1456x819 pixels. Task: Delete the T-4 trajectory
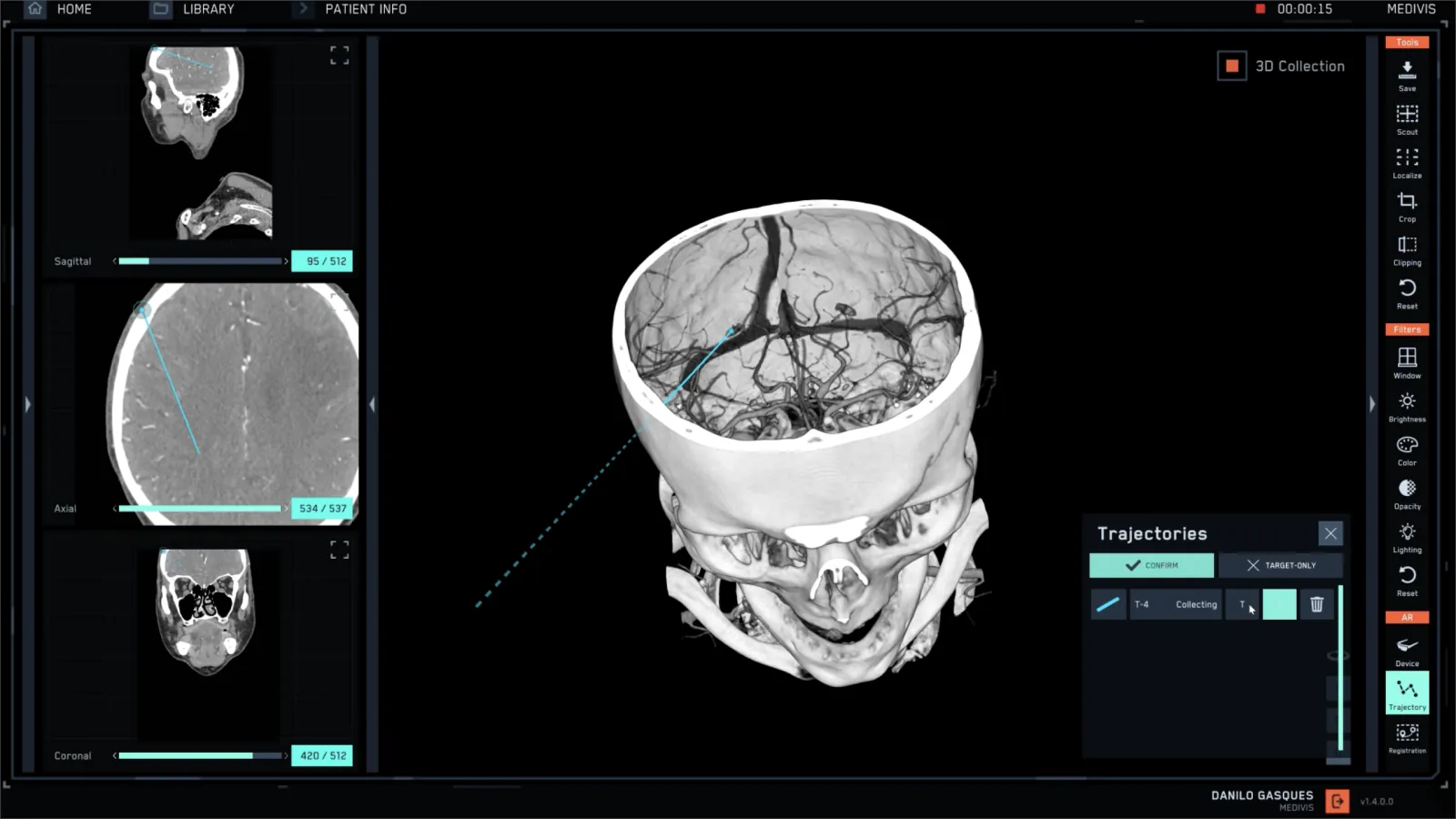point(1316,604)
